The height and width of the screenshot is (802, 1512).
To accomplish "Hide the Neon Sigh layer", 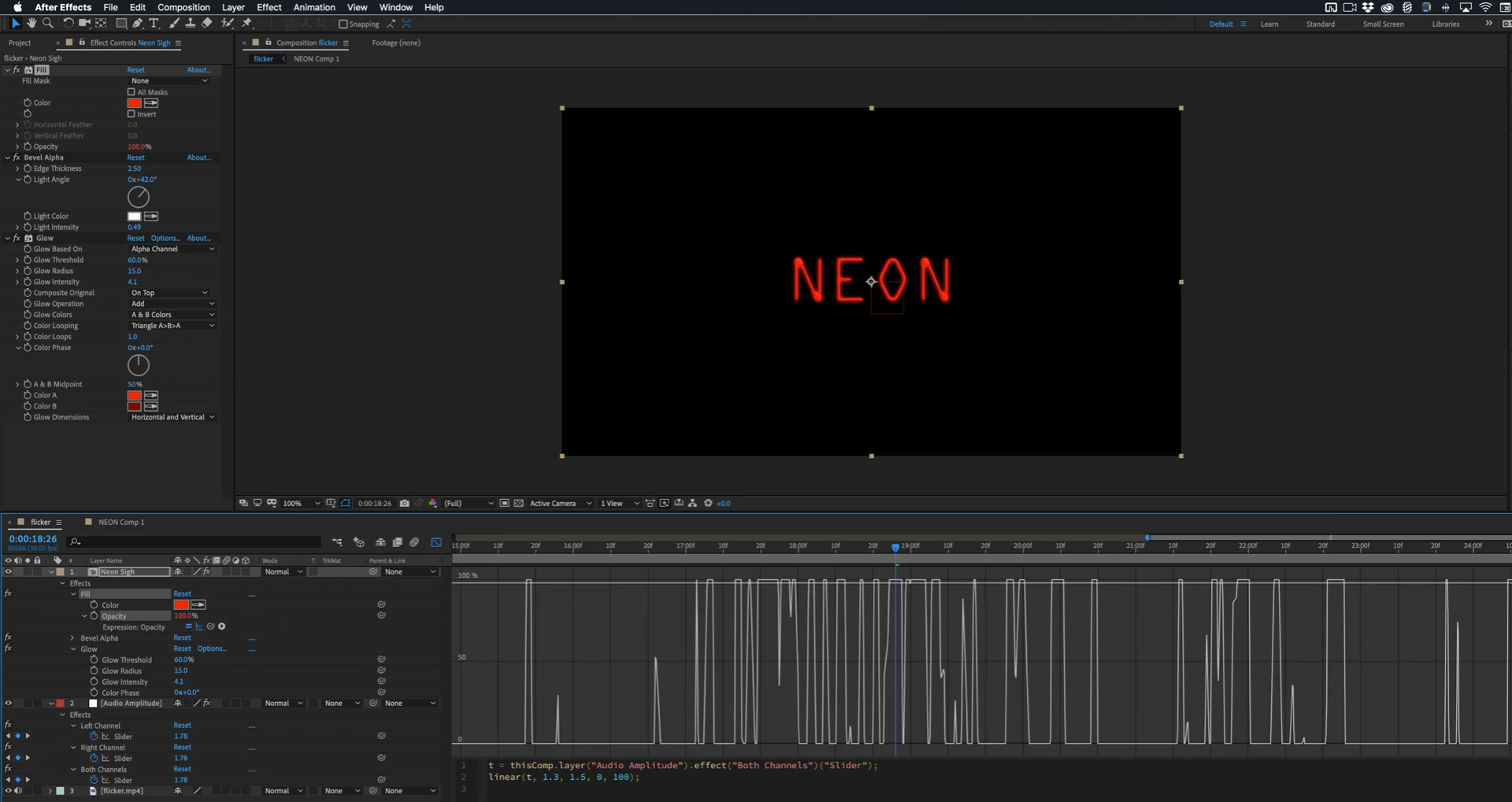I will pyautogui.click(x=9, y=572).
